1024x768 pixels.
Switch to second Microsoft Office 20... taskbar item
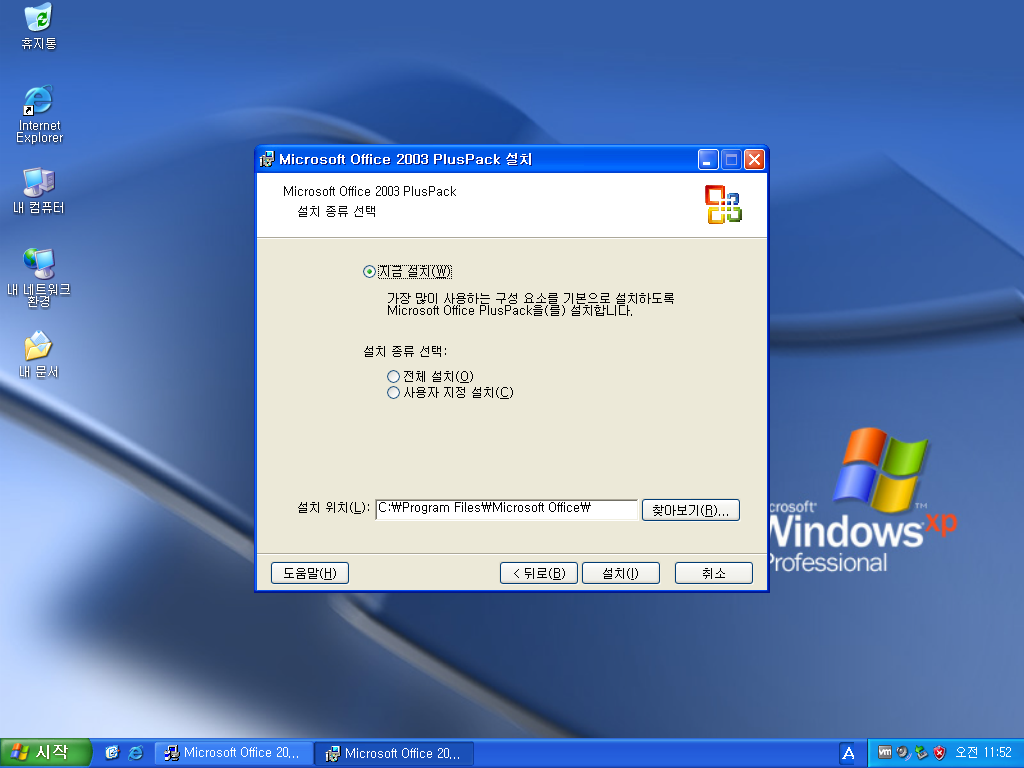click(394, 753)
